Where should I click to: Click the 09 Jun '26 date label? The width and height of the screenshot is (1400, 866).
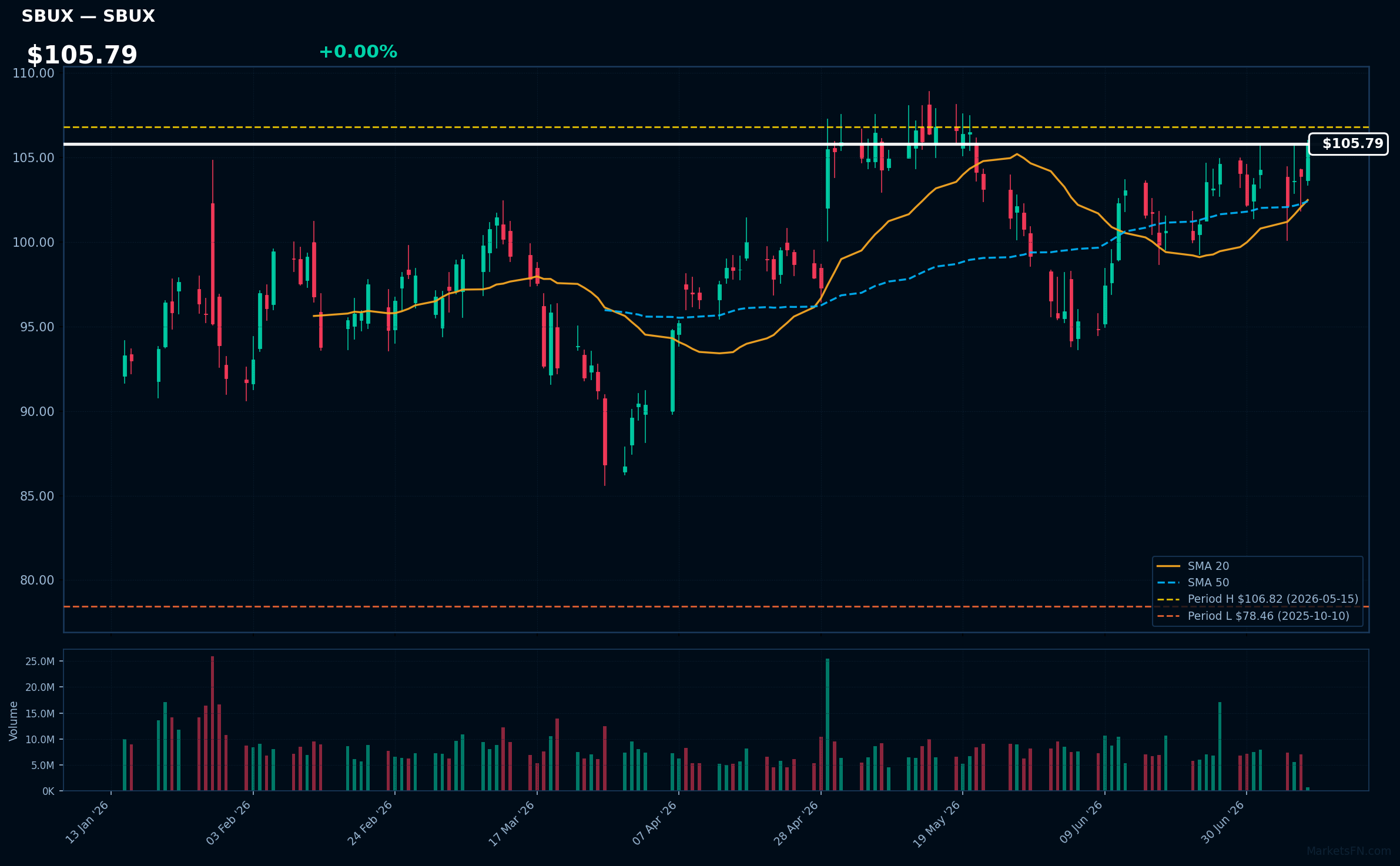click(x=1081, y=823)
